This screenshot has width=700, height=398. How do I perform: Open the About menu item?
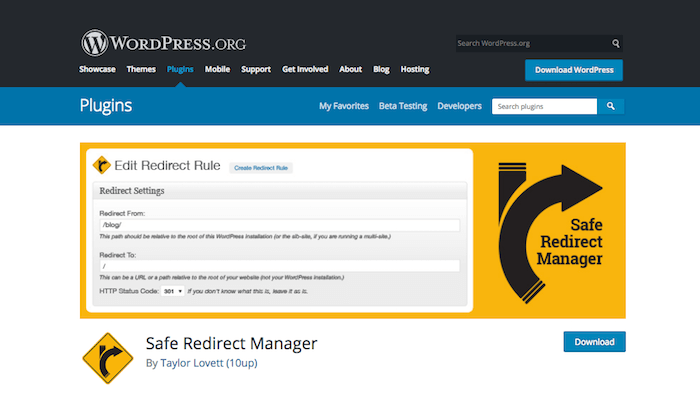(350, 69)
